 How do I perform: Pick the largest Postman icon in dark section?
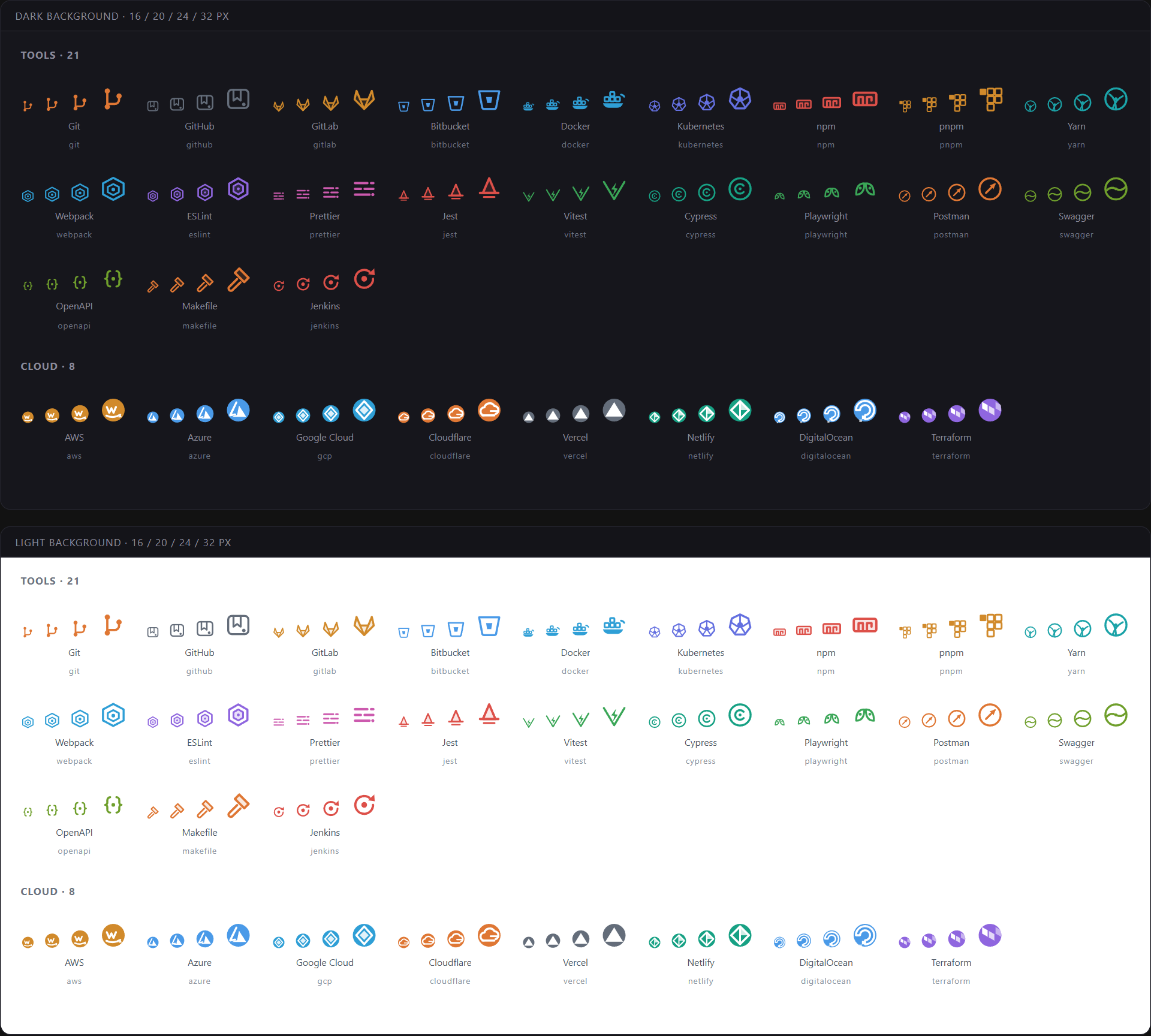[x=990, y=189]
